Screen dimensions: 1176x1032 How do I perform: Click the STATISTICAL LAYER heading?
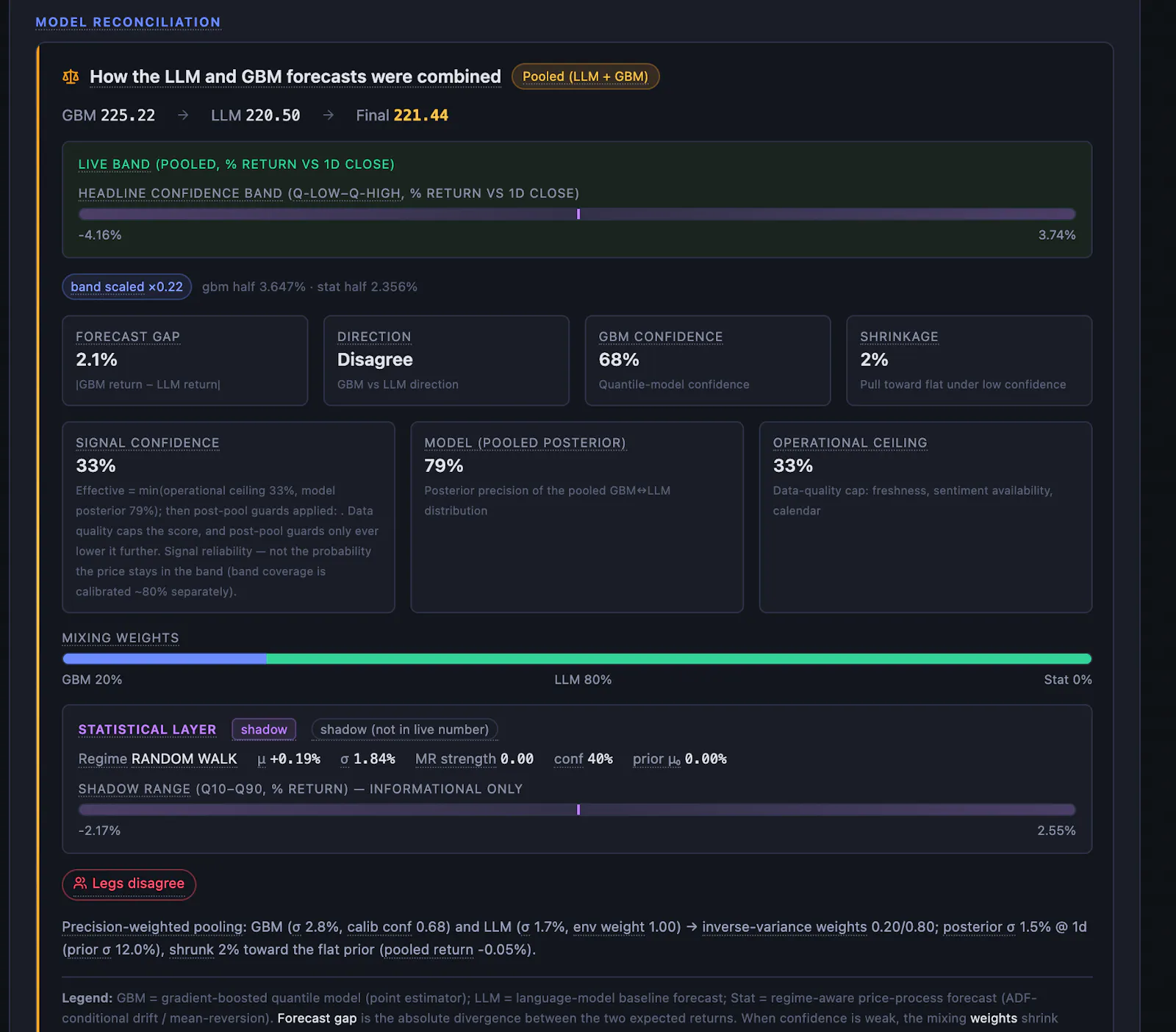click(x=147, y=729)
